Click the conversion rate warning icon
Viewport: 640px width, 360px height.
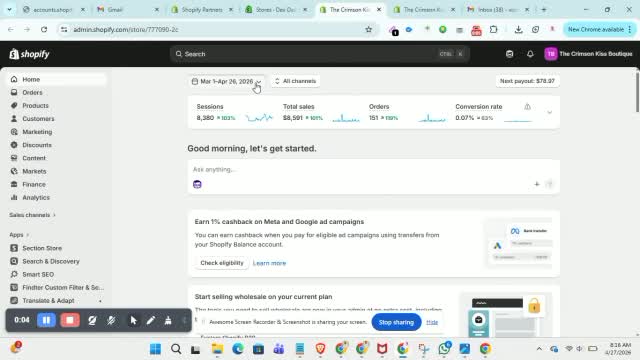point(527,107)
